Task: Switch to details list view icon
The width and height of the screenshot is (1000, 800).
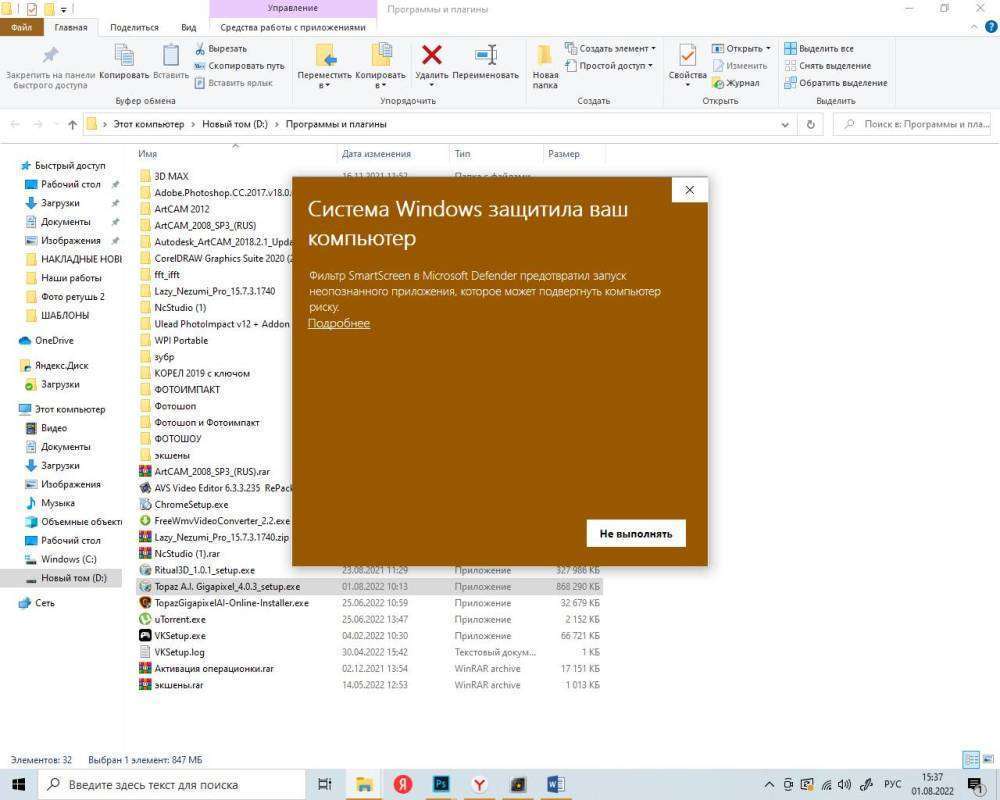Action: 969,760
